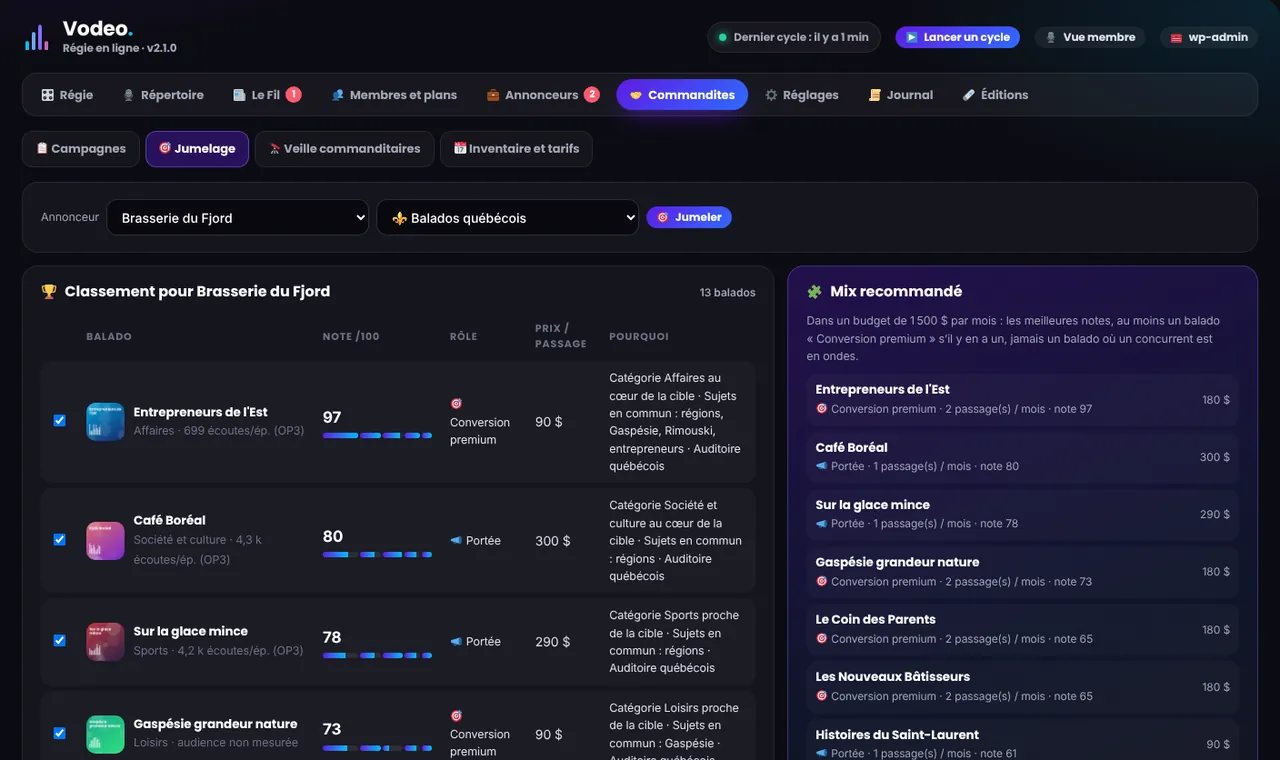Viewport: 1280px width, 760px height.
Task: Click the briefcase icon on Annonceurs tab
Action: pos(493,95)
